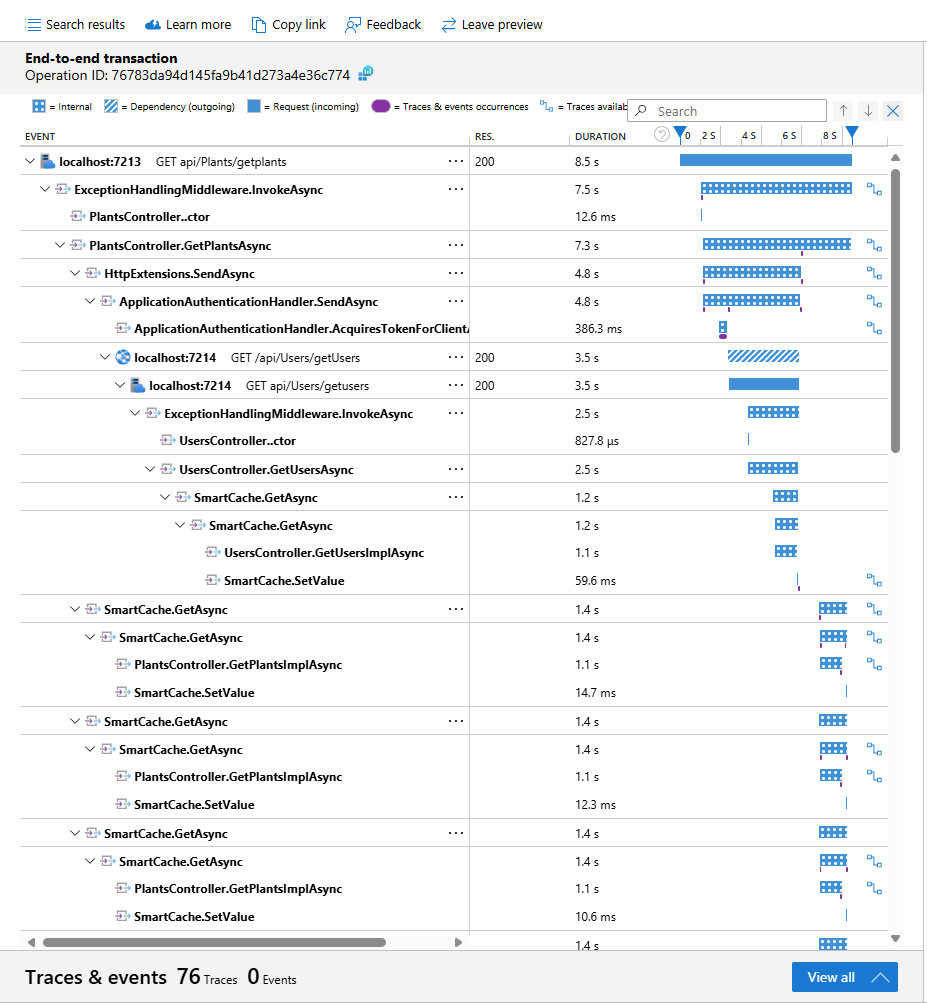This screenshot has width=927, height=1003.
Task: Click the Search results list icon
Action: [x=33, y=25]
